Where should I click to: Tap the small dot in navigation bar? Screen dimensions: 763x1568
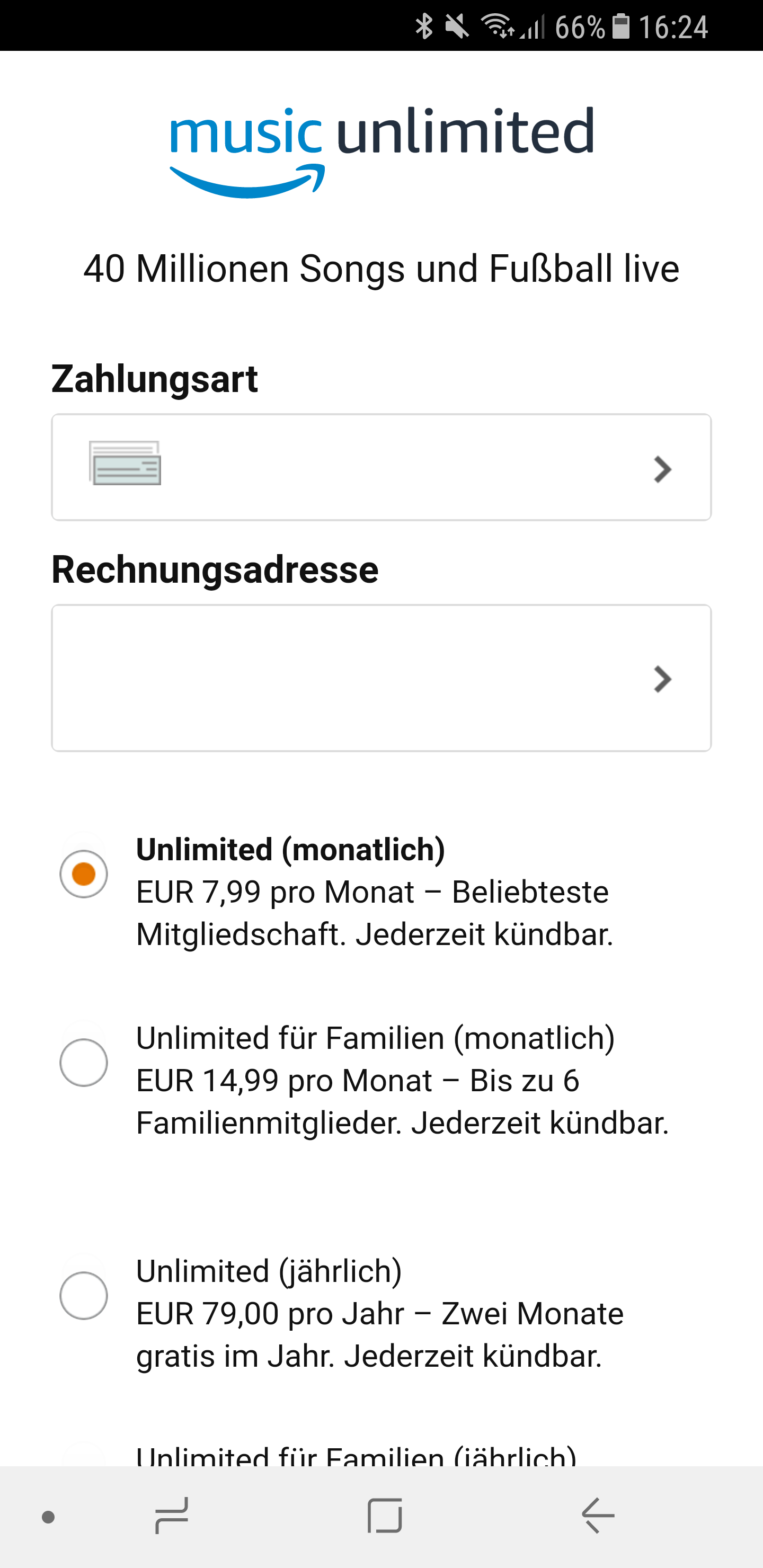[49, 1517]
